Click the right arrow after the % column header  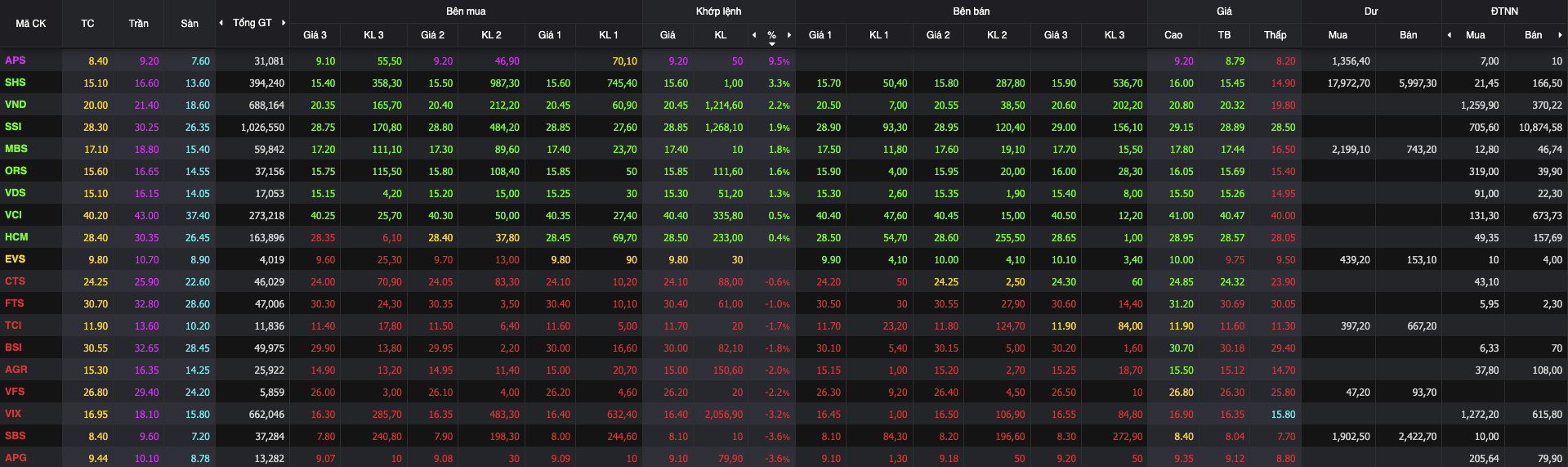pos(789,35)
